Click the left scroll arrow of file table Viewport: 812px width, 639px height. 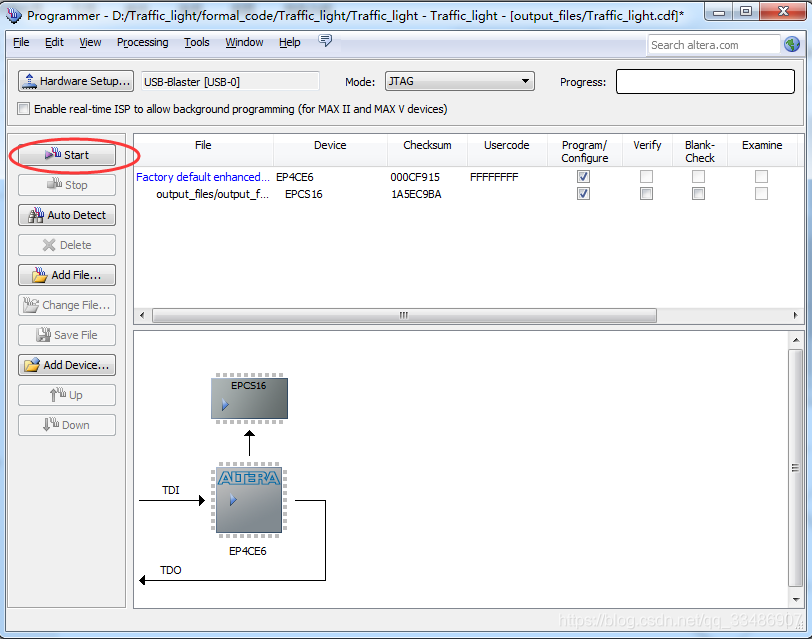pyautogui.click(x=142, y=315)
